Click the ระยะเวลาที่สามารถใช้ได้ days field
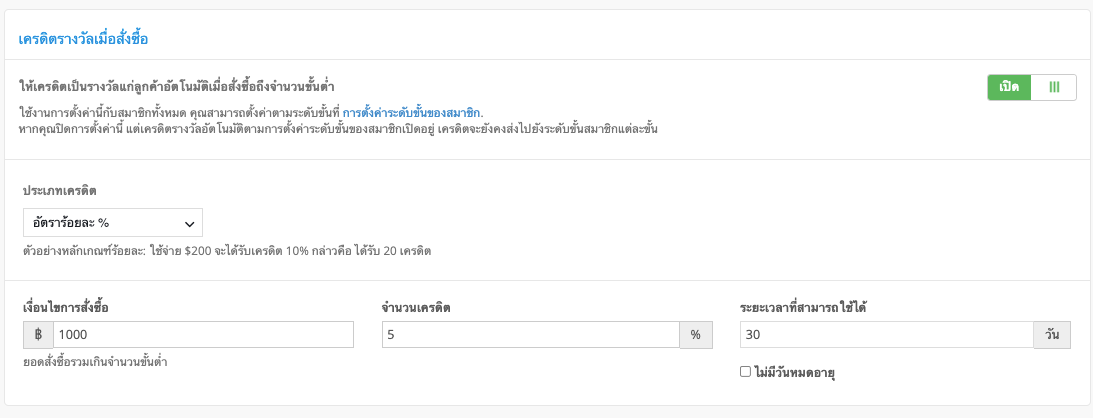 887,334
